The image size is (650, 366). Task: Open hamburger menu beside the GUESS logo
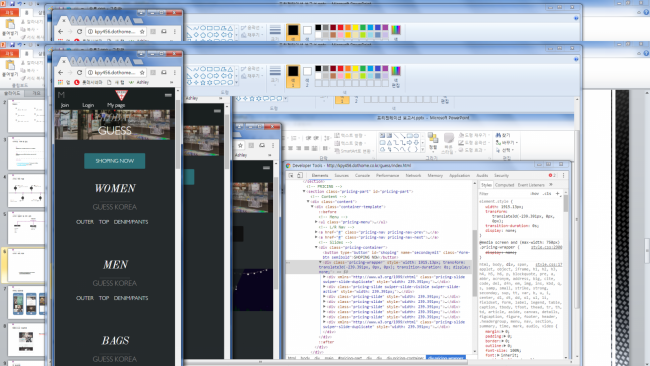(168, 95)
